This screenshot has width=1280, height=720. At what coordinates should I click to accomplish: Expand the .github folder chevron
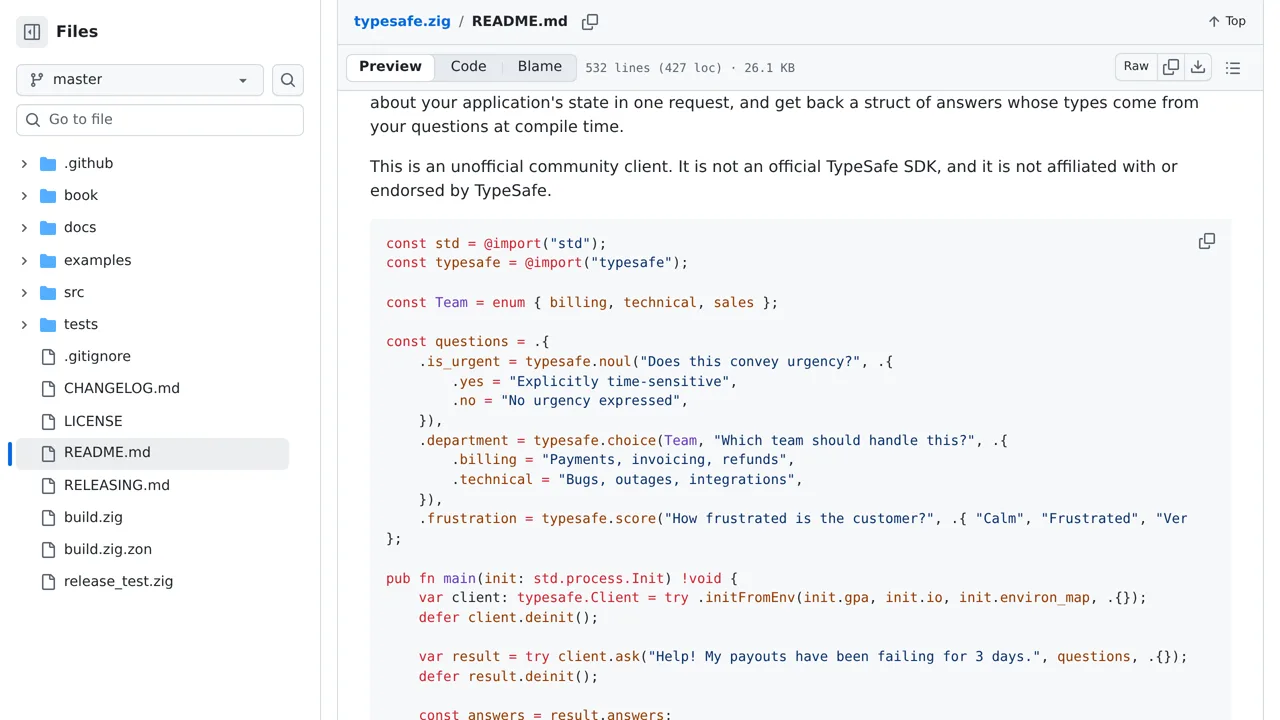[24, 163]
